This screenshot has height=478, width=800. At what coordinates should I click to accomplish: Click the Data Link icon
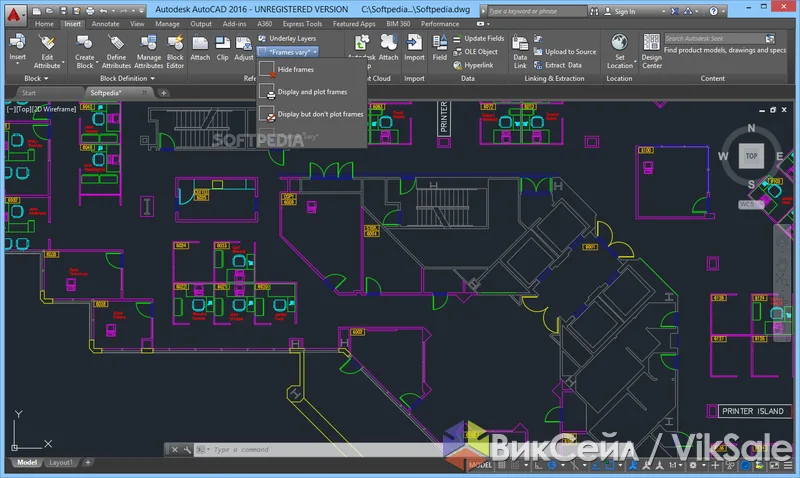point(520,43)
